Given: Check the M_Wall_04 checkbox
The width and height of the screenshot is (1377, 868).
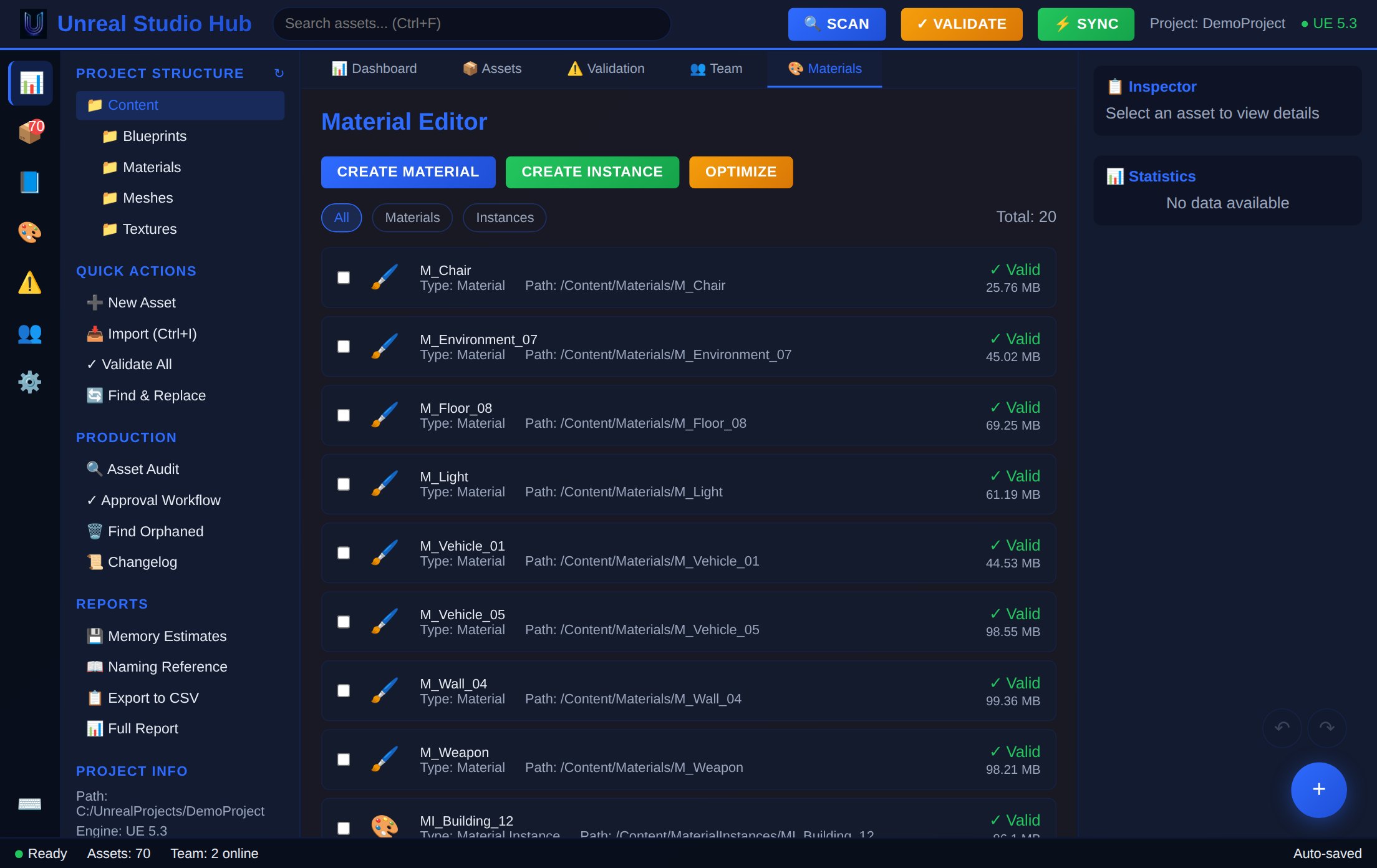Looking at the screenshot, I should [344, 690].
